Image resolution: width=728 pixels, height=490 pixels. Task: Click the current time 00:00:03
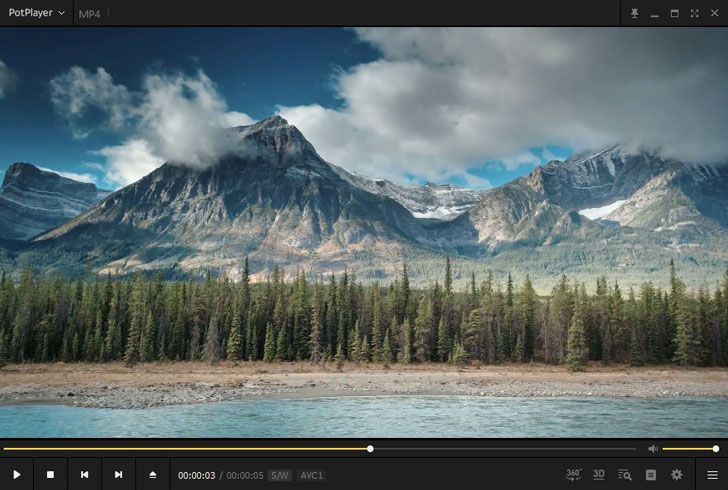(196, 476)
